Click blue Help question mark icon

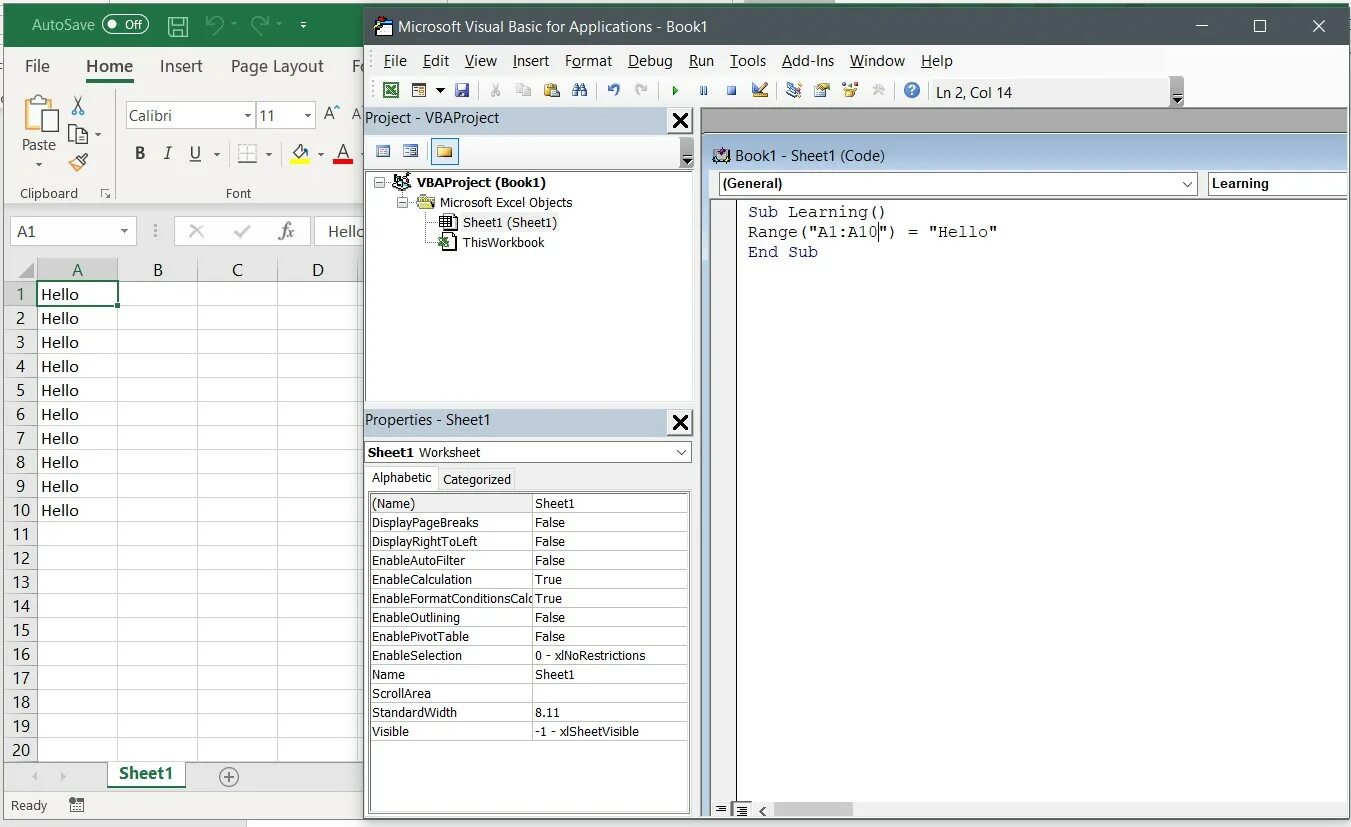pos(912,91)
